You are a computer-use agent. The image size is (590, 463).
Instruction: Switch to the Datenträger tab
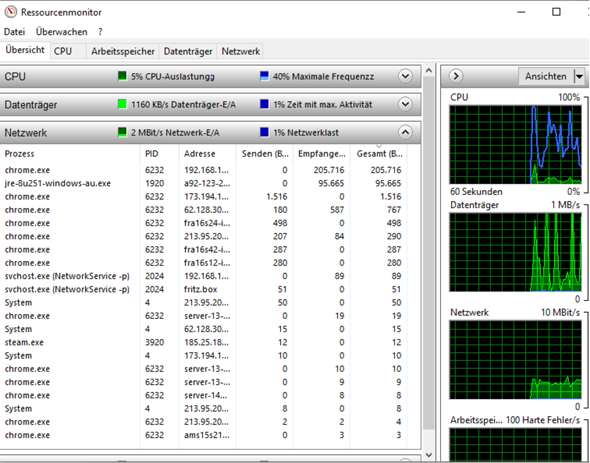pyautogui.click(x=188, y=51)
